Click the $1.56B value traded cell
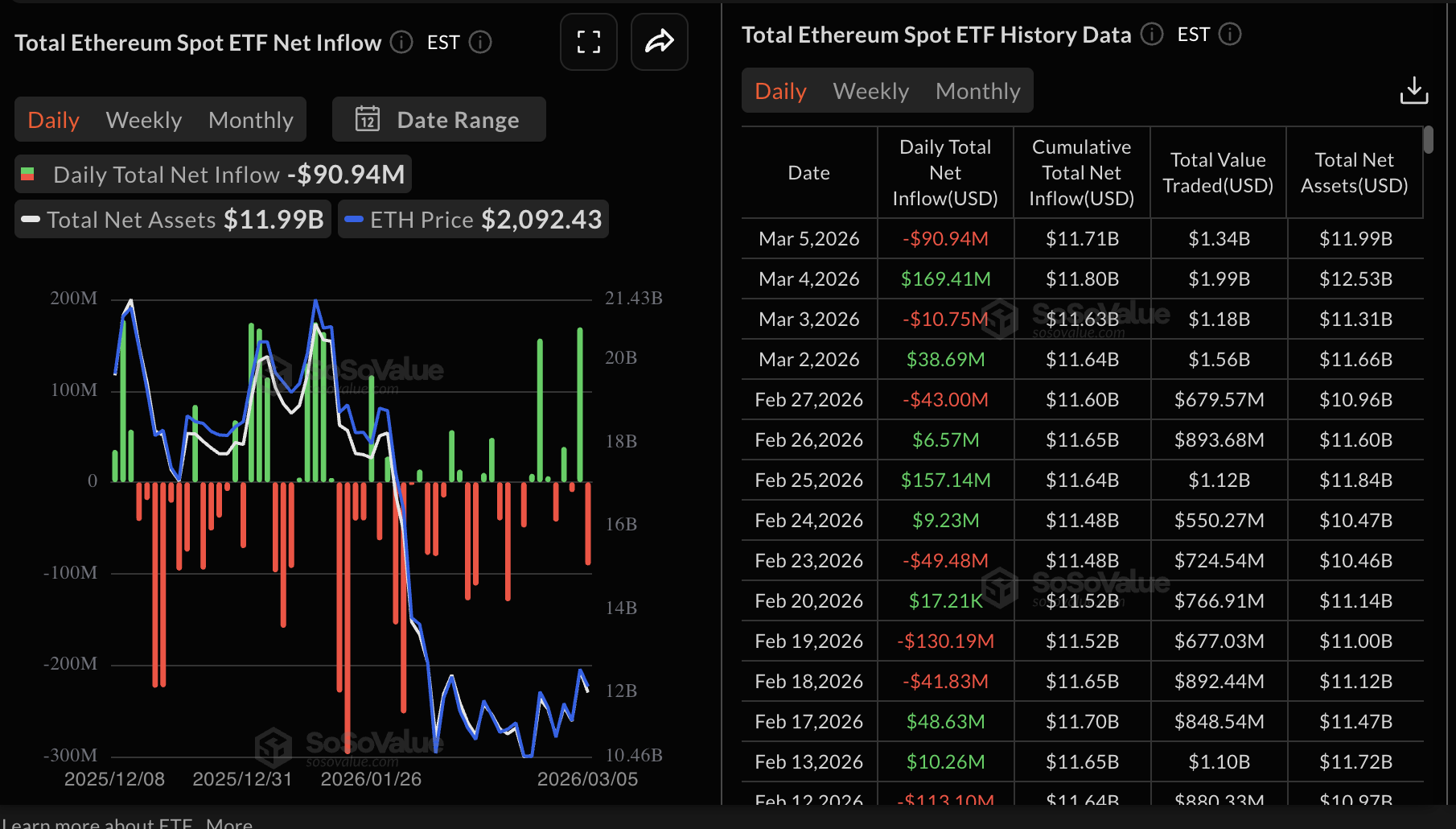Screen dimensions: 1456x829 1219,360
